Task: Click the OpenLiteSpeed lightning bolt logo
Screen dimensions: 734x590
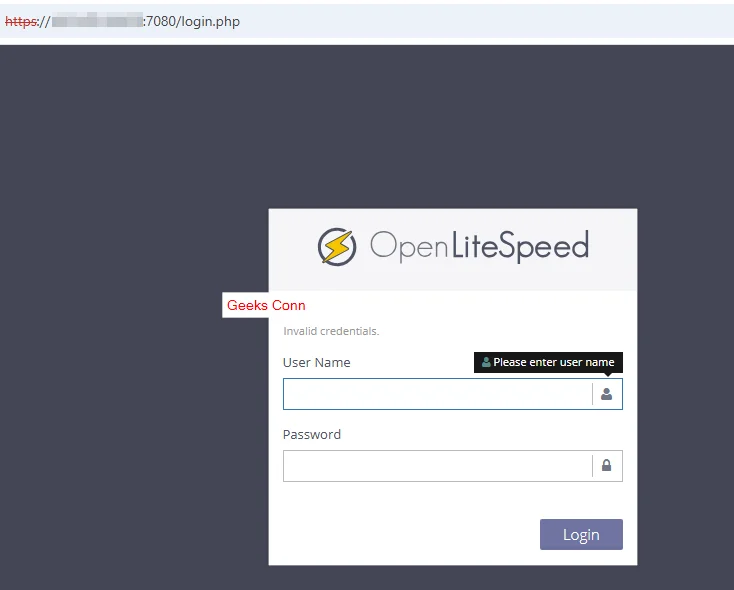Action: [x=337, y=247]
